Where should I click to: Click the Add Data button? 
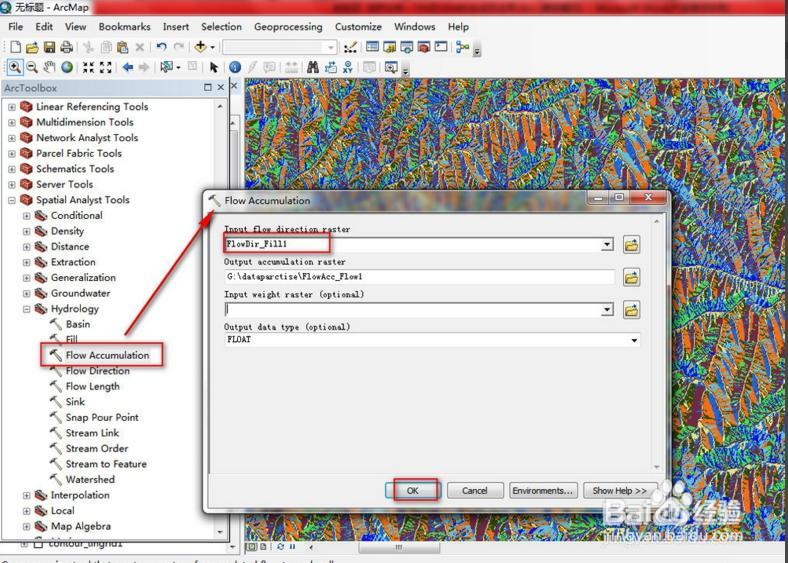coord(200,47)
